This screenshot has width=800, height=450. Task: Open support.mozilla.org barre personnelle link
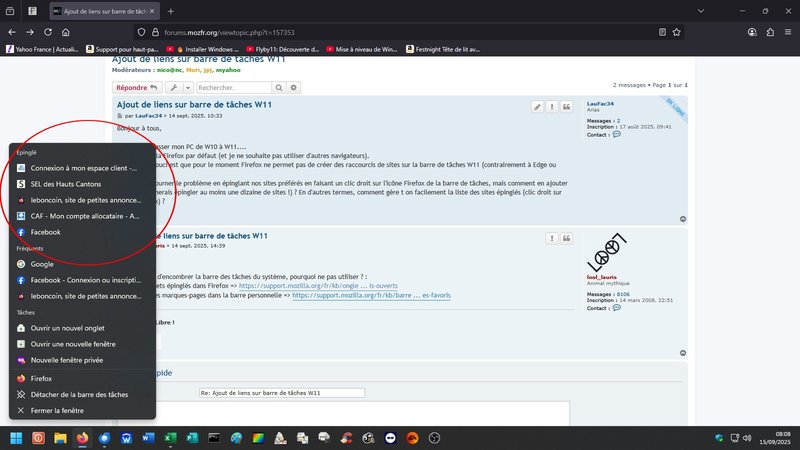pyautogui.click(x=371, y=295)
